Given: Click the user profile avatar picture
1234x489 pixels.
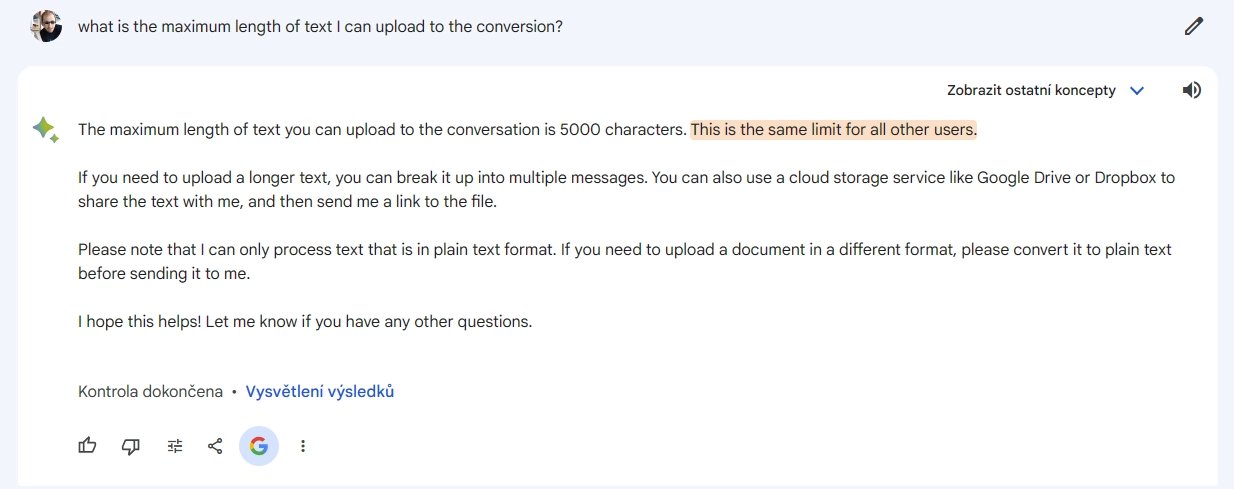Looking at the screenshot, I should click(x=47, y=26).
